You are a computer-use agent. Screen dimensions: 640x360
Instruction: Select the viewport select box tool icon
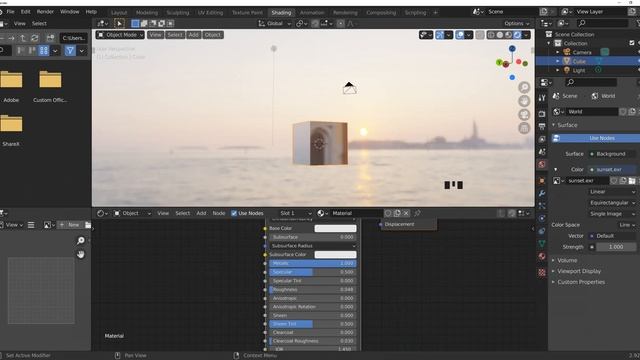click(119, 24)
